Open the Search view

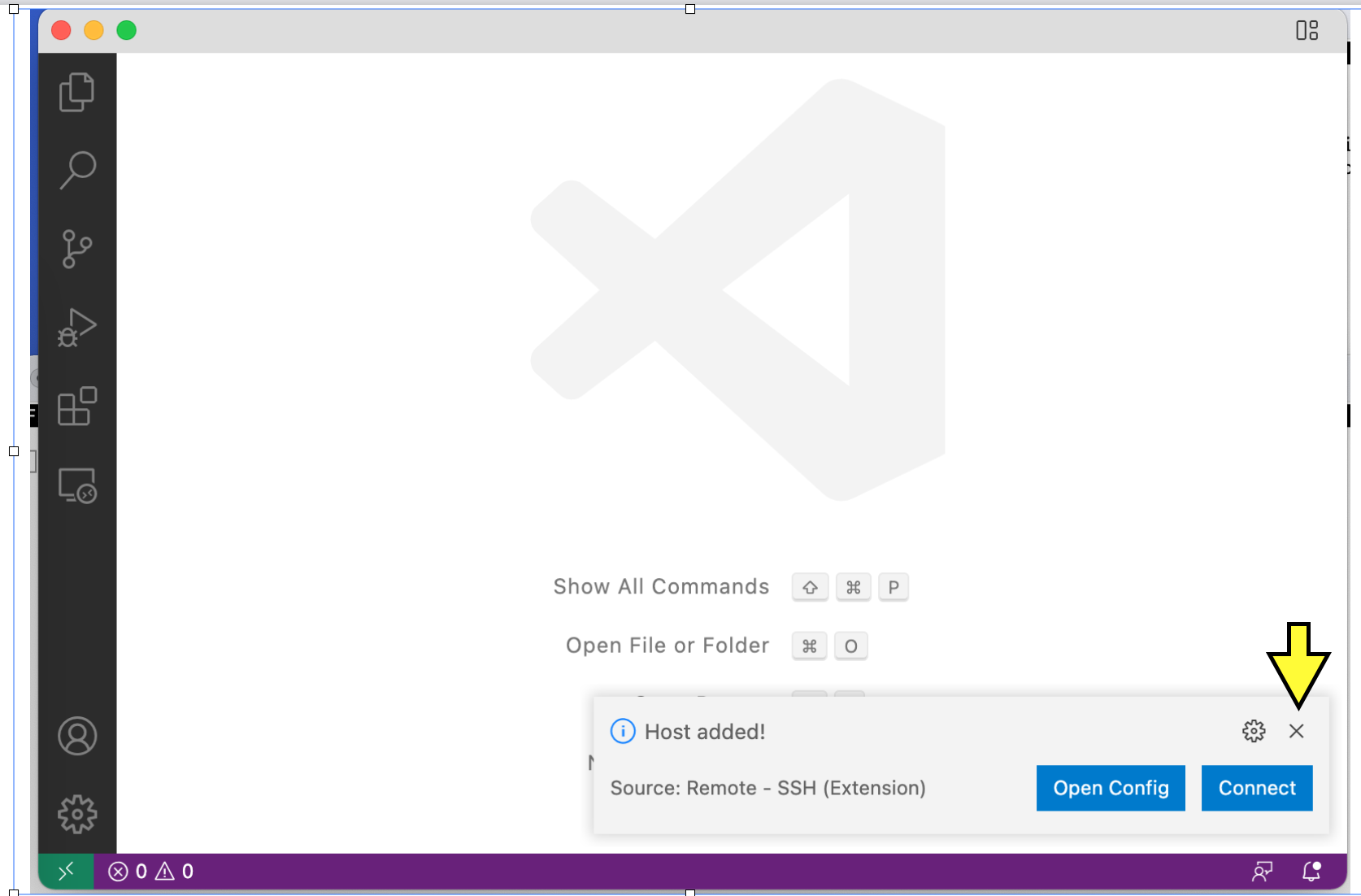(x=77, y=170)
